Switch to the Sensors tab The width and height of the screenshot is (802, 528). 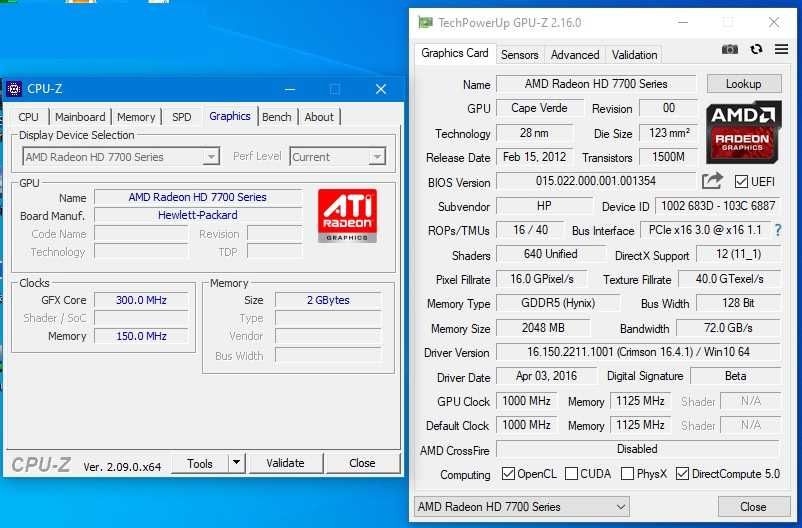tap(520, 55)
